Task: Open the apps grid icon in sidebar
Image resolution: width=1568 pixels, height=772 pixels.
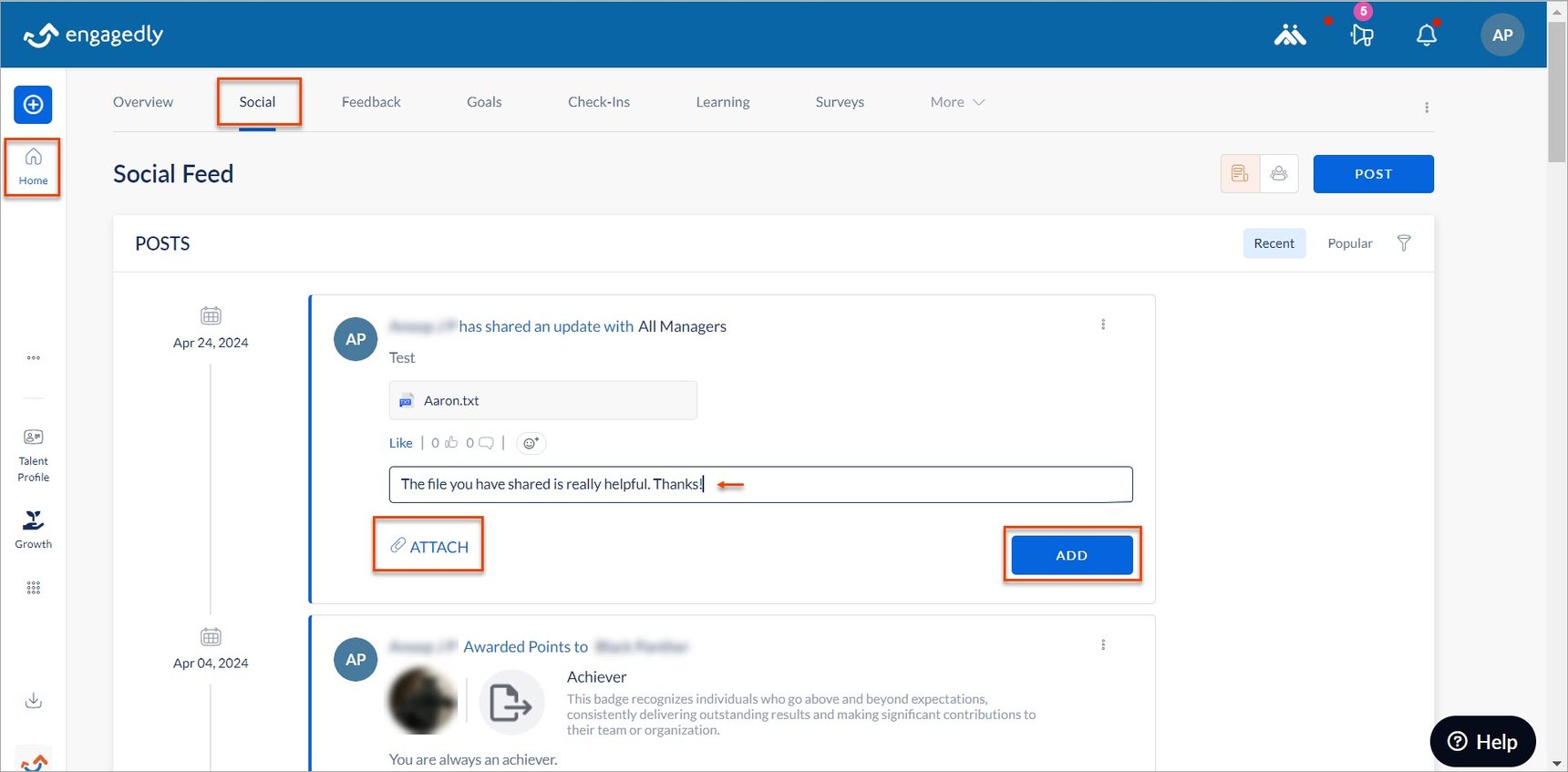Action: pos(34,588)
